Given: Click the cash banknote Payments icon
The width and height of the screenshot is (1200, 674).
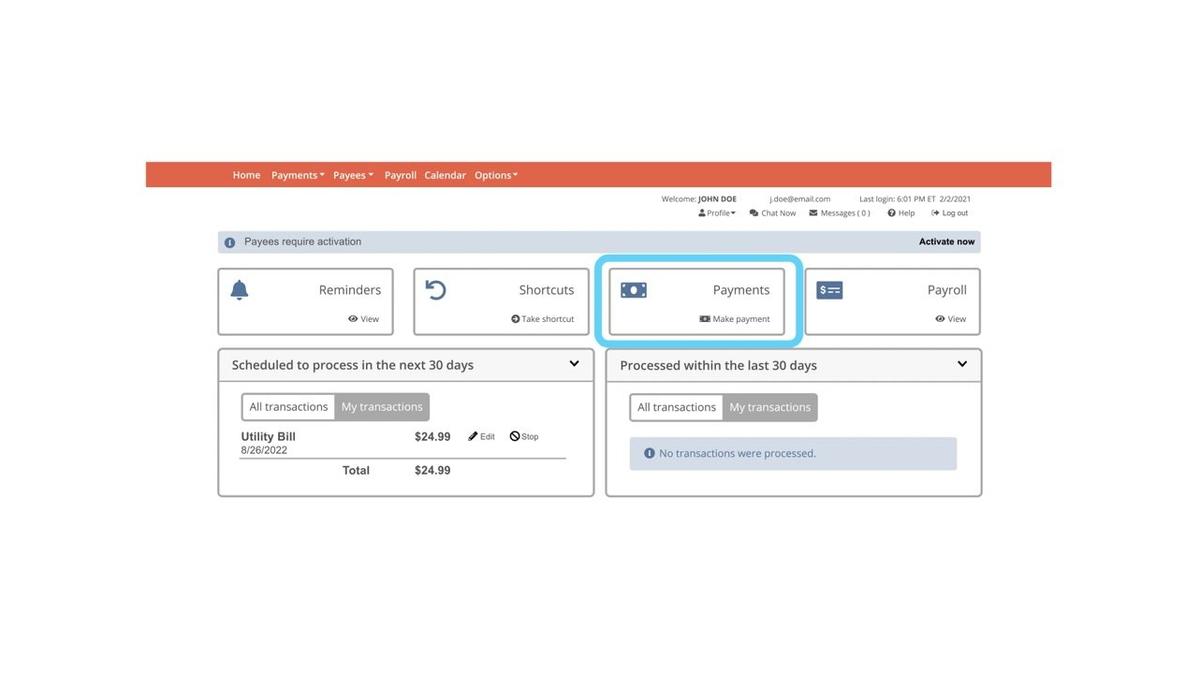Looking at the screenshot, I should [x=633, y=290].
